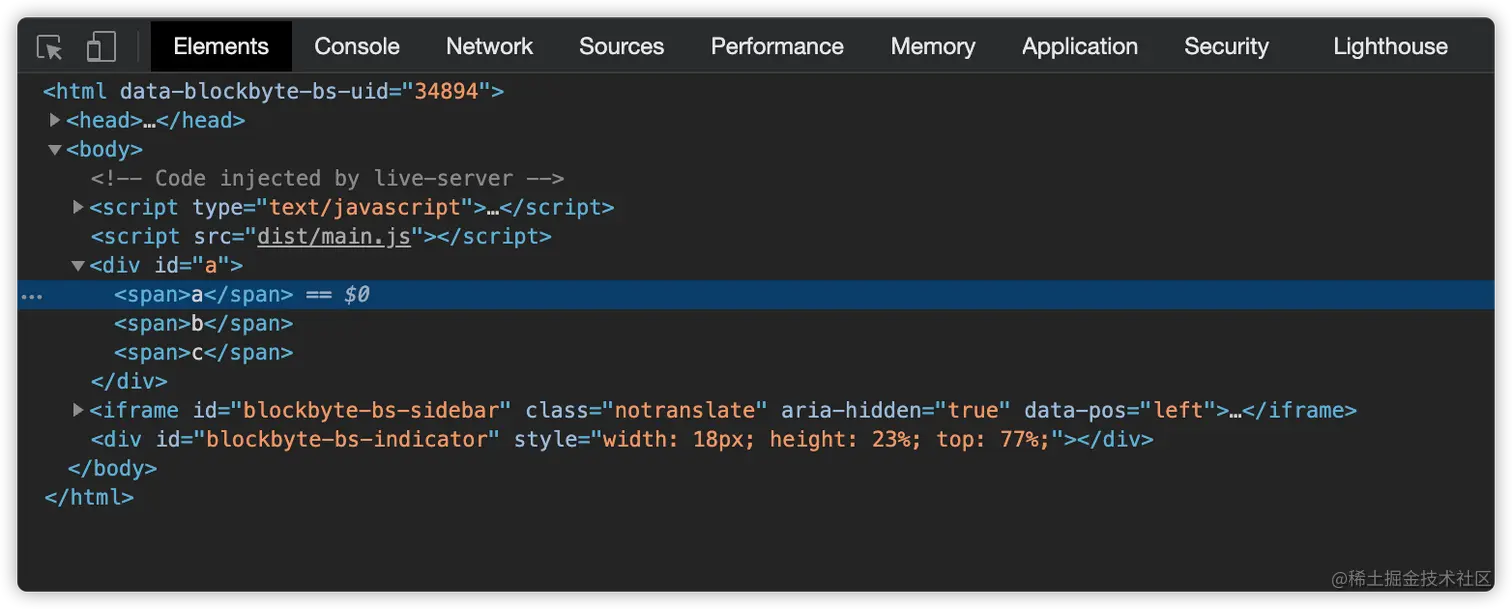1512x609 pixels.
Task: Open the ellipsis menu on selected row
Action: [32, 296]
